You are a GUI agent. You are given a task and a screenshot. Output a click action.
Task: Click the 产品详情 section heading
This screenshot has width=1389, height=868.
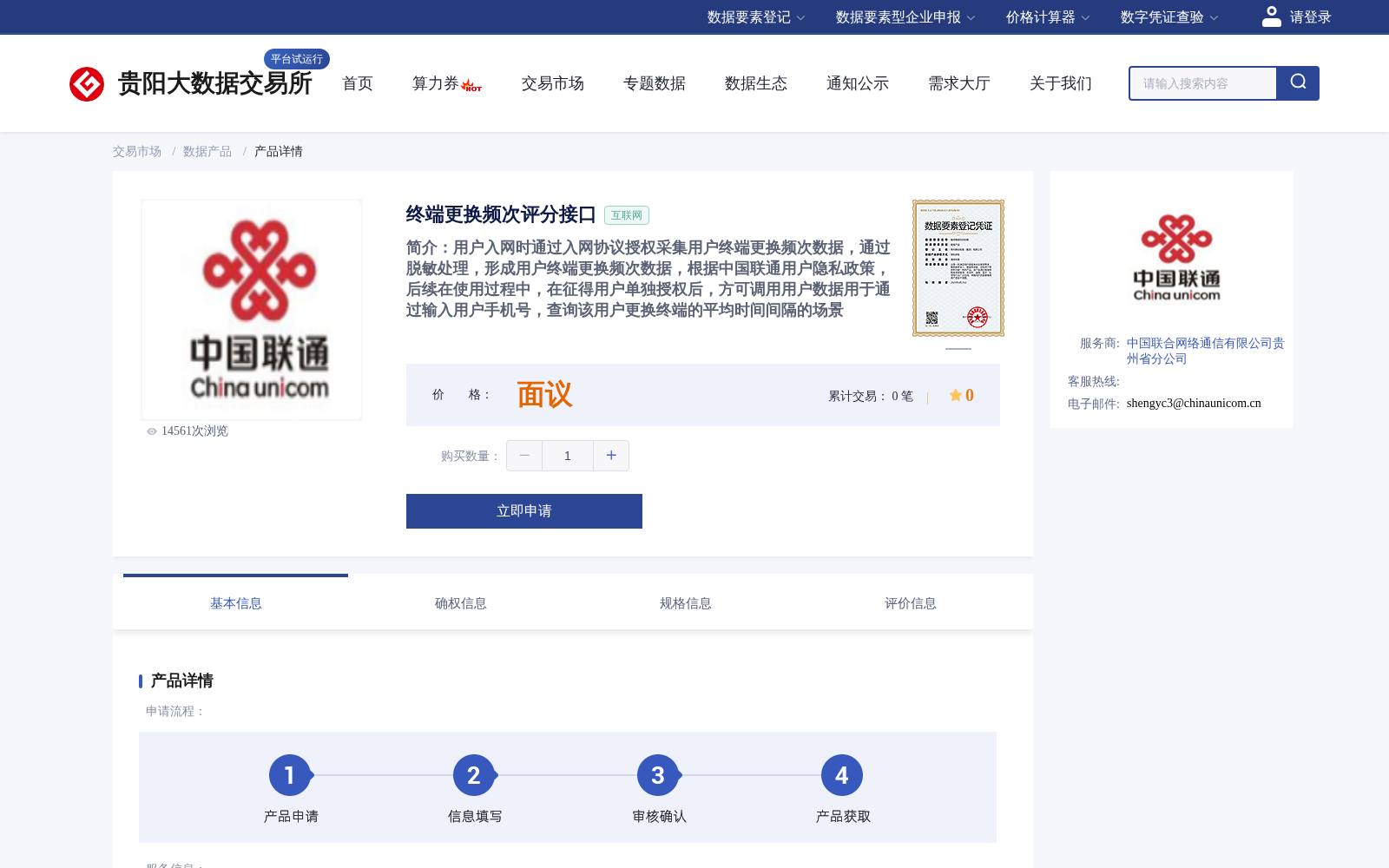click(x=182, y=681)
